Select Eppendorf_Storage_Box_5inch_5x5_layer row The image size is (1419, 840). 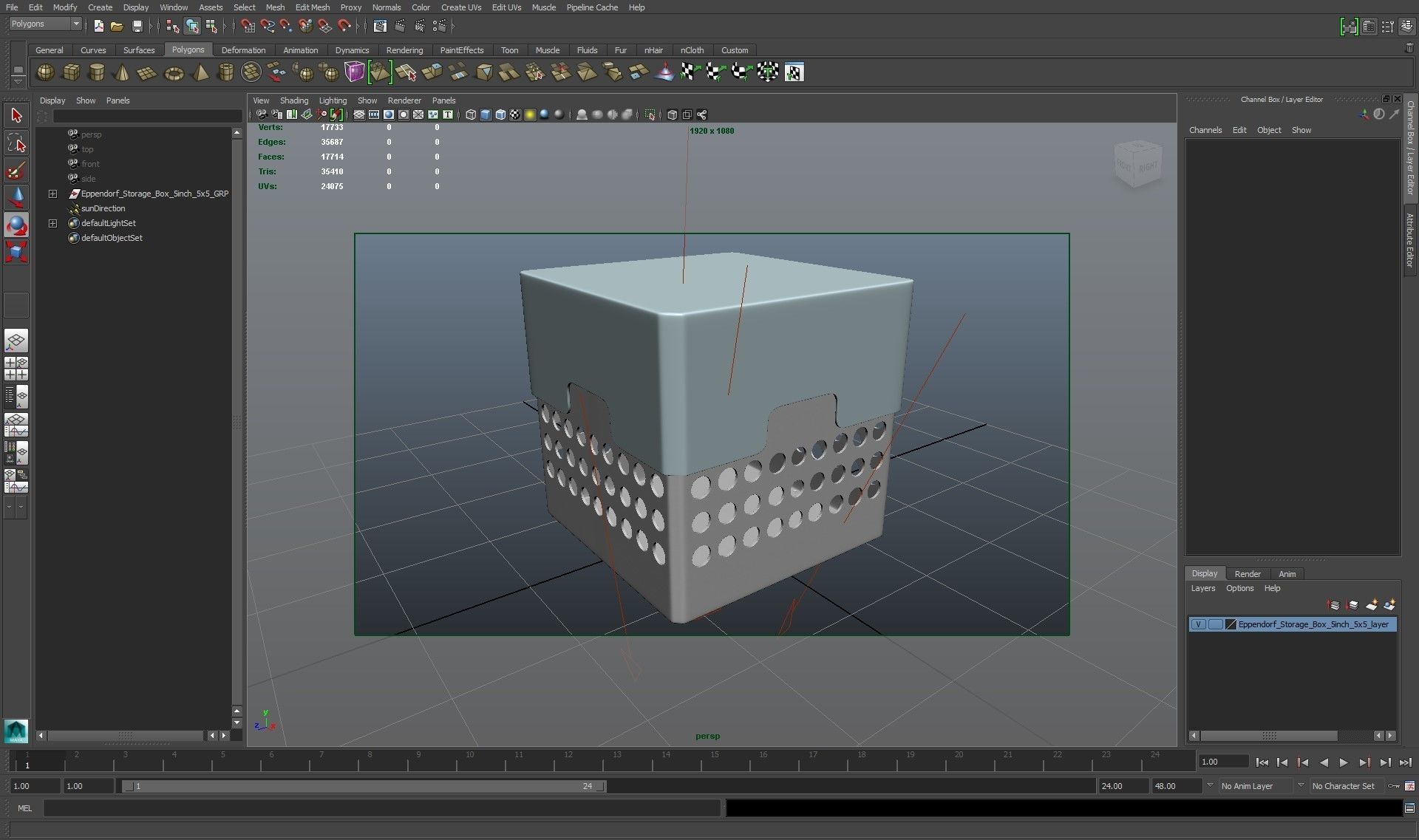tap(1292, 624)
